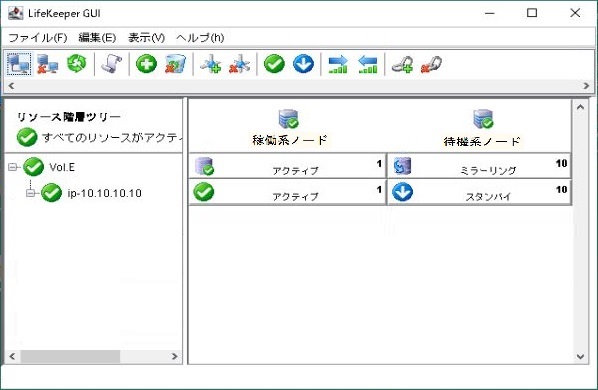Viewport: 598px width, 390px height.
Task: Click the スタンバイ status text
Action: pos(488,197)
